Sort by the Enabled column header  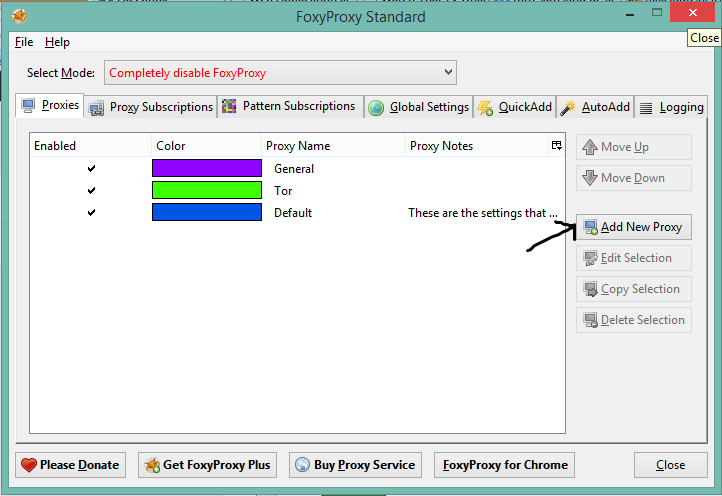coord(91,146)
